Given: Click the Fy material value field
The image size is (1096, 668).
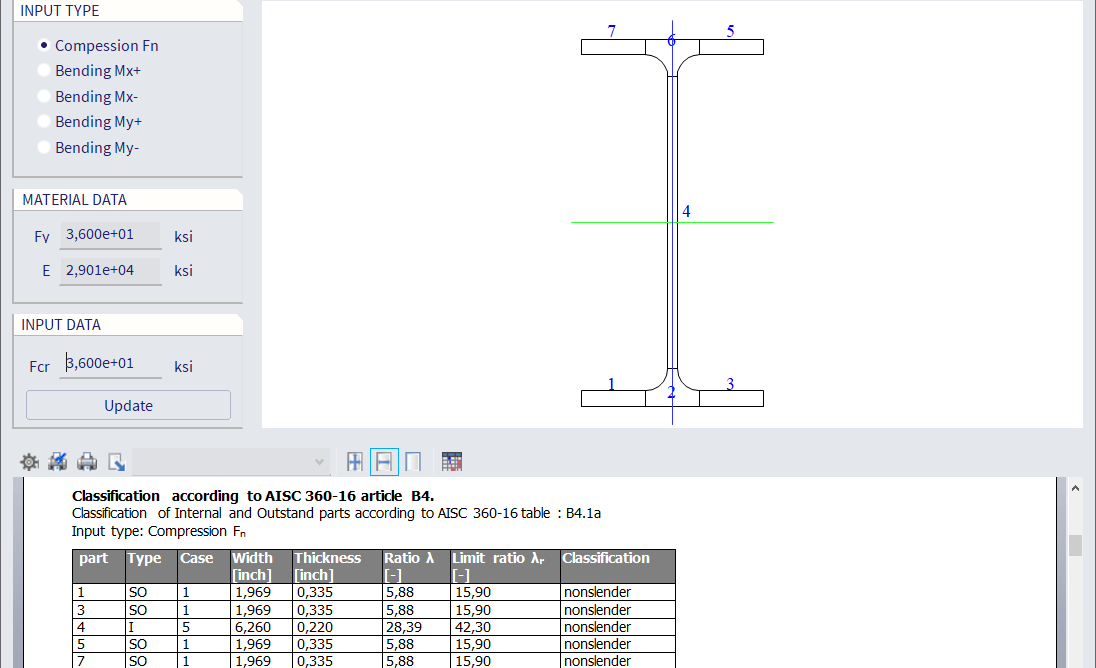Looking at the screenshot, I should tap(110, 236).
